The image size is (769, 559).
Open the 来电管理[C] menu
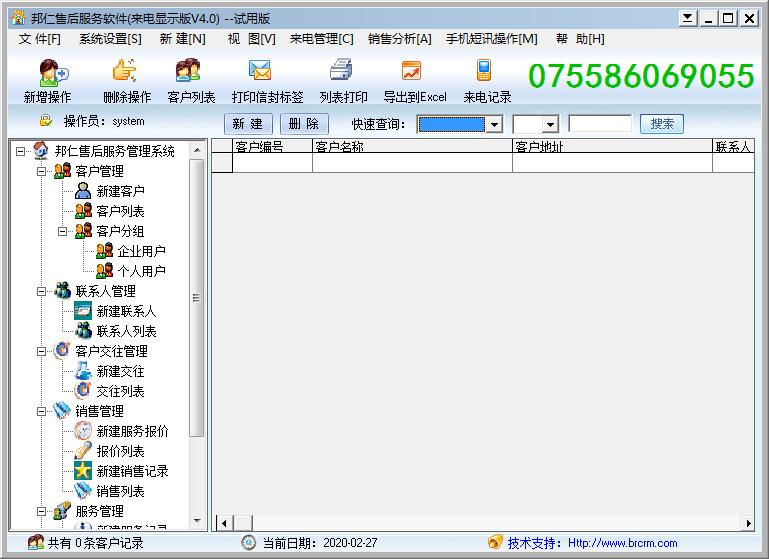[x=321, y=39]
